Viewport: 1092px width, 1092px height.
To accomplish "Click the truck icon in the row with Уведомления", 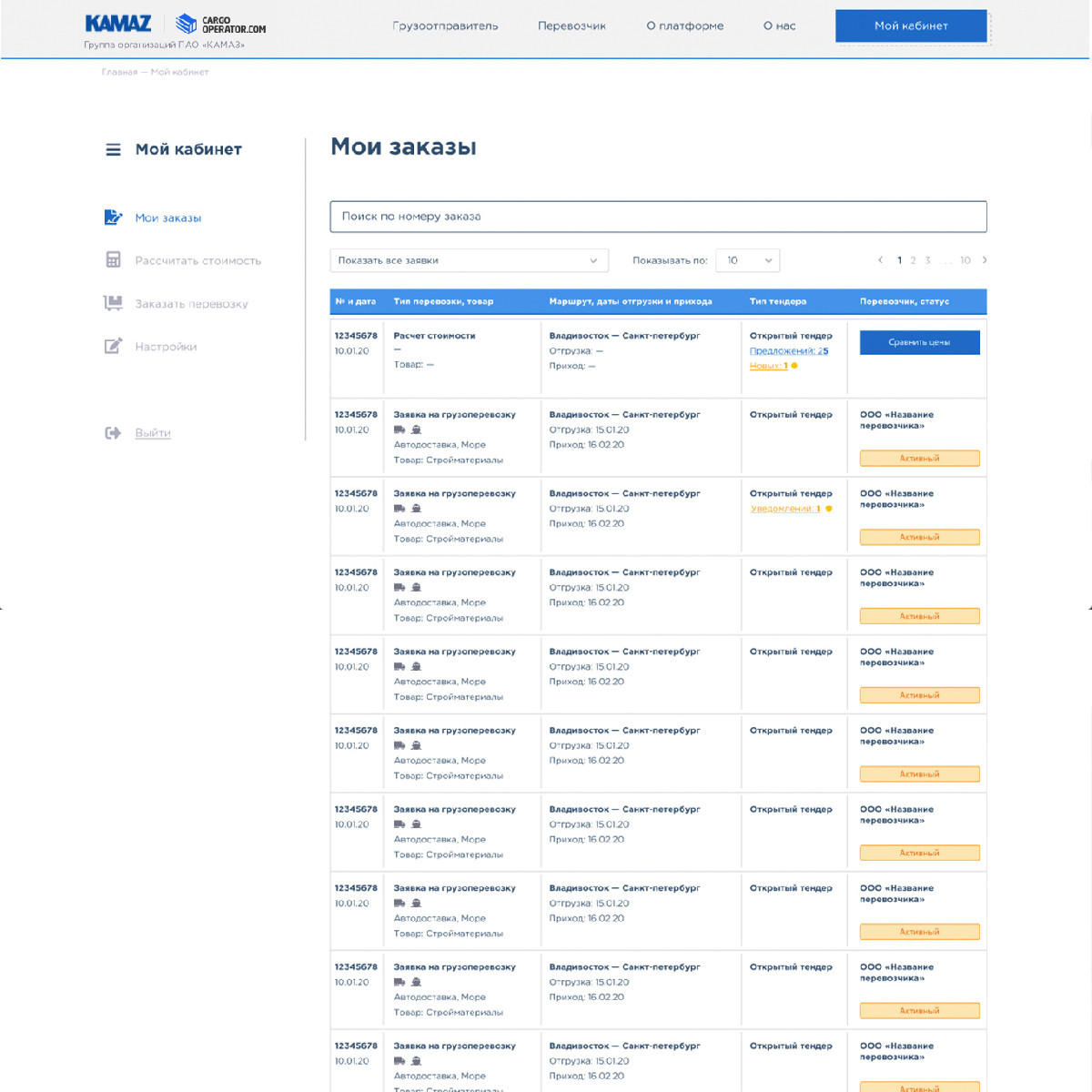I will tap(399, 509).
